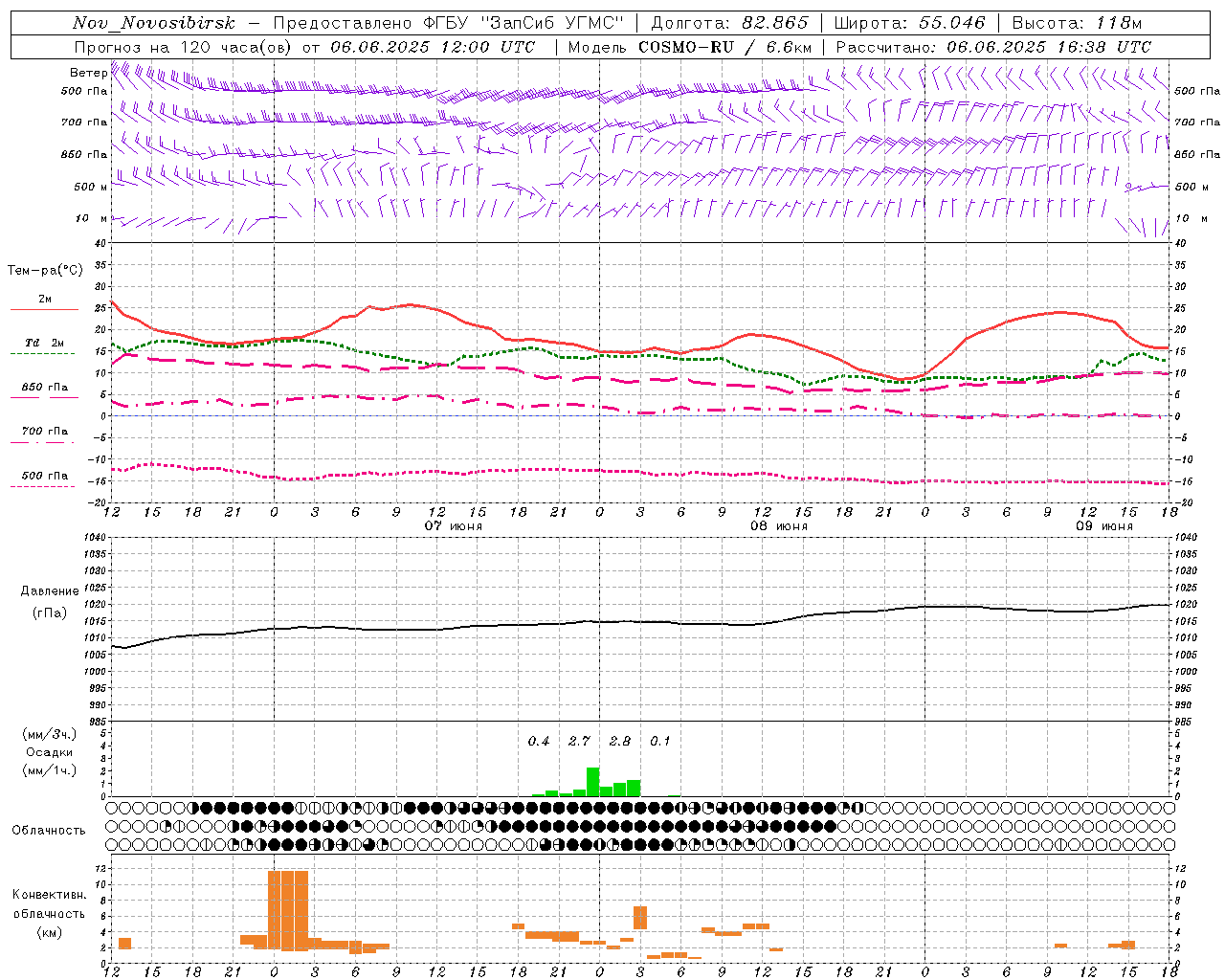Click the '08 июня' date label

[x=779, y=526]
